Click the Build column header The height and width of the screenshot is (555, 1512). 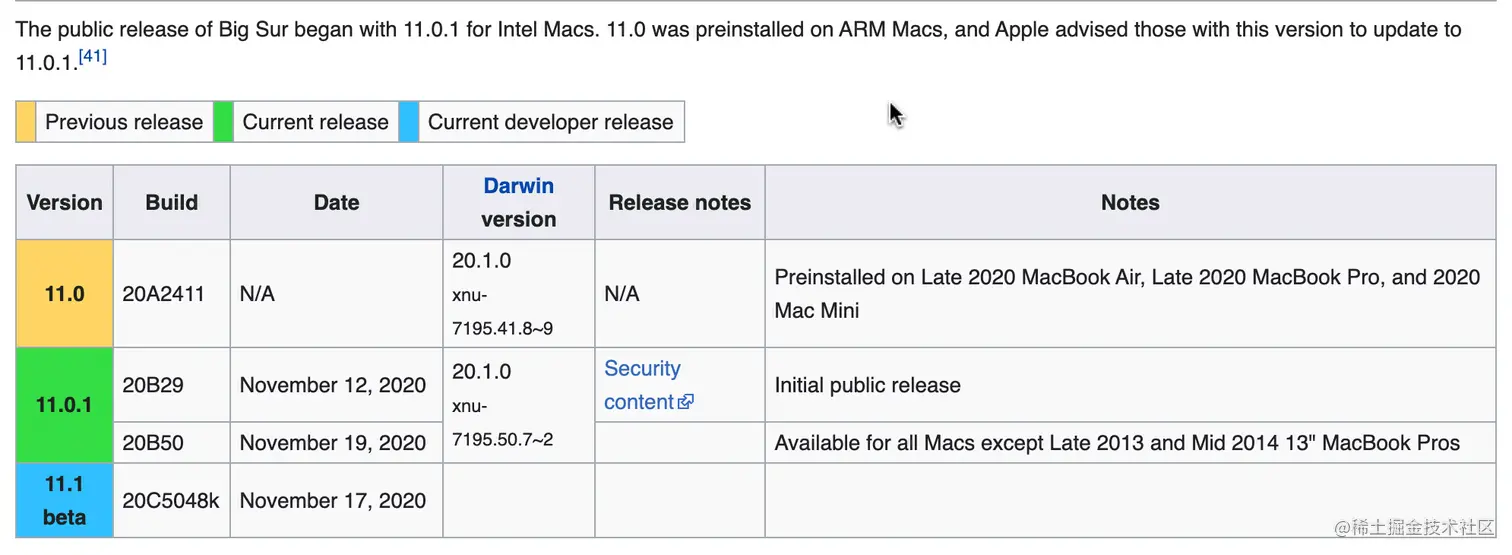(x=172, y=202)
